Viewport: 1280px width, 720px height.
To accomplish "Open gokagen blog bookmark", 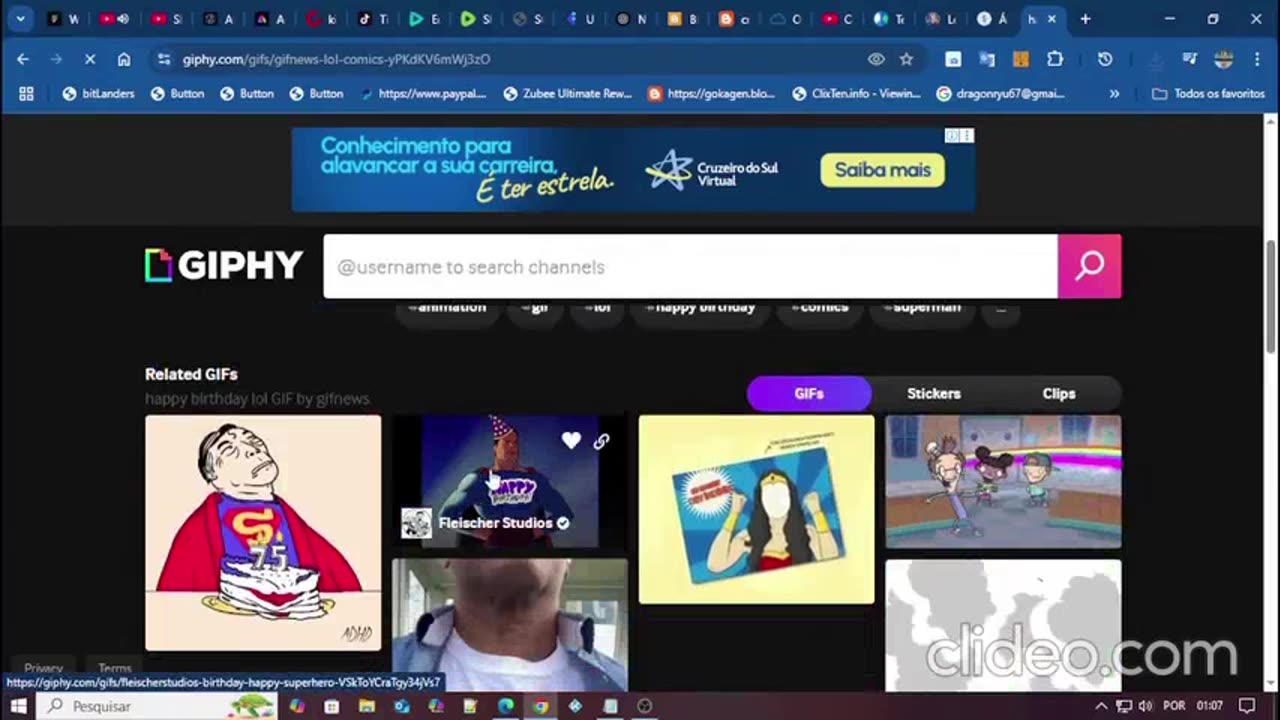I will click(x=711, y=93).
